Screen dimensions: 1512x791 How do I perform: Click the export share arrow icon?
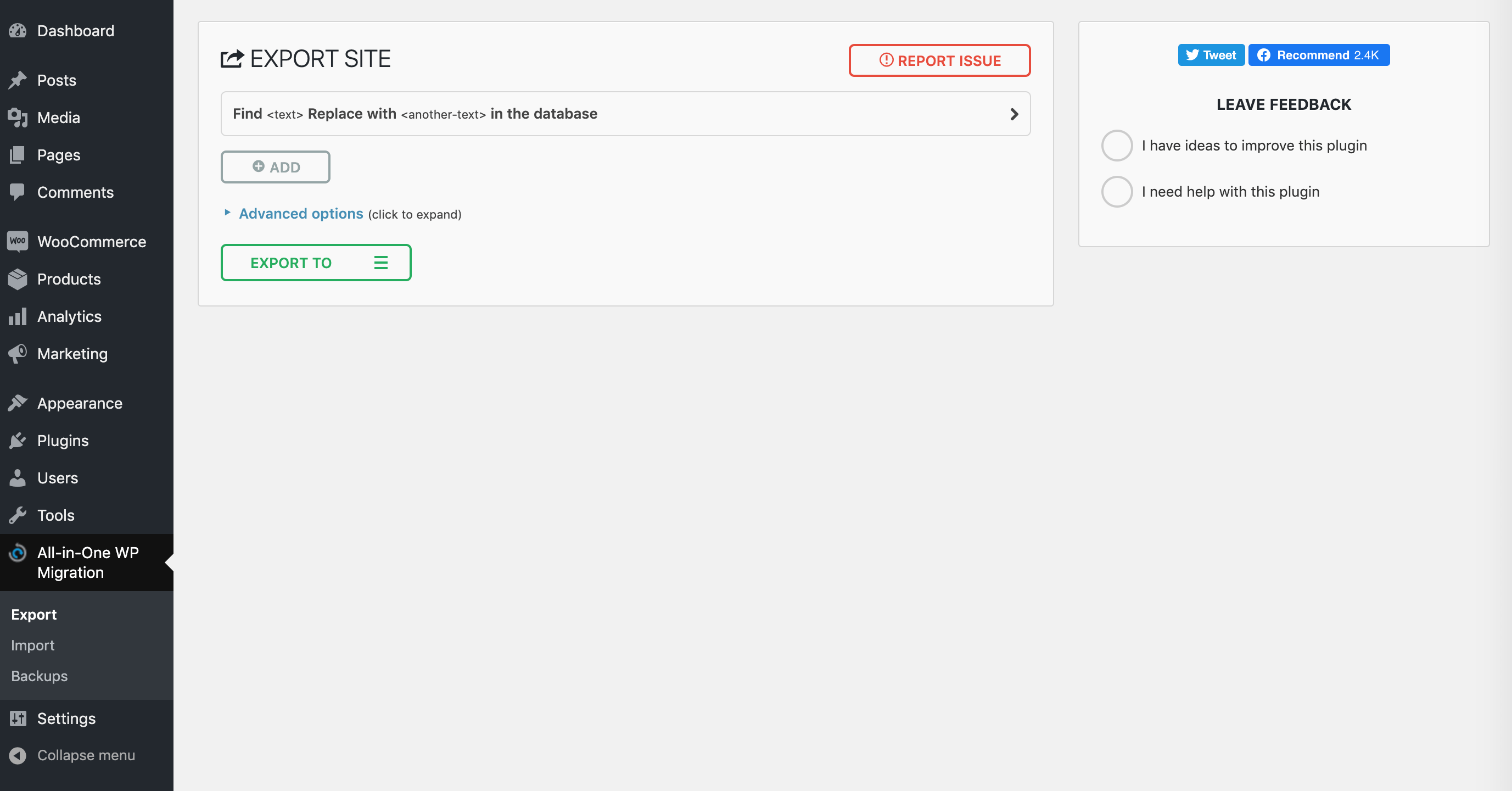[x=231, y=58]
